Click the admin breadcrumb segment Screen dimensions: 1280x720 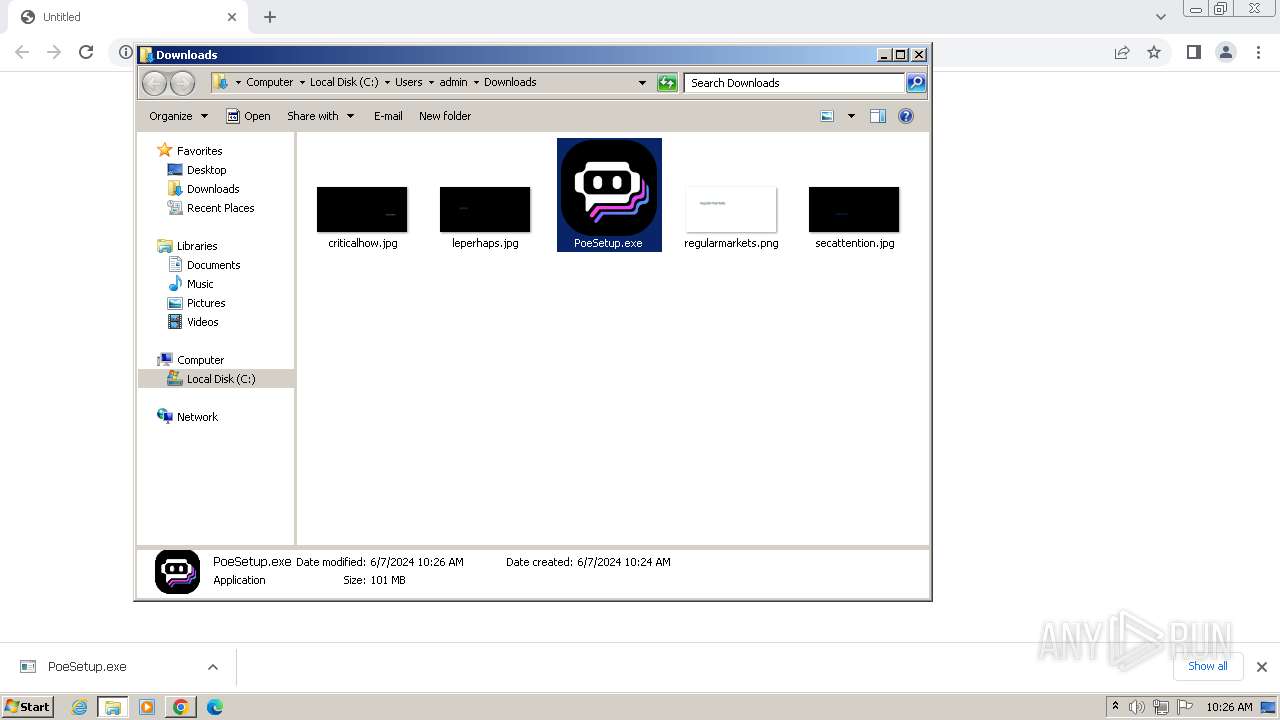tap(453, 82)
